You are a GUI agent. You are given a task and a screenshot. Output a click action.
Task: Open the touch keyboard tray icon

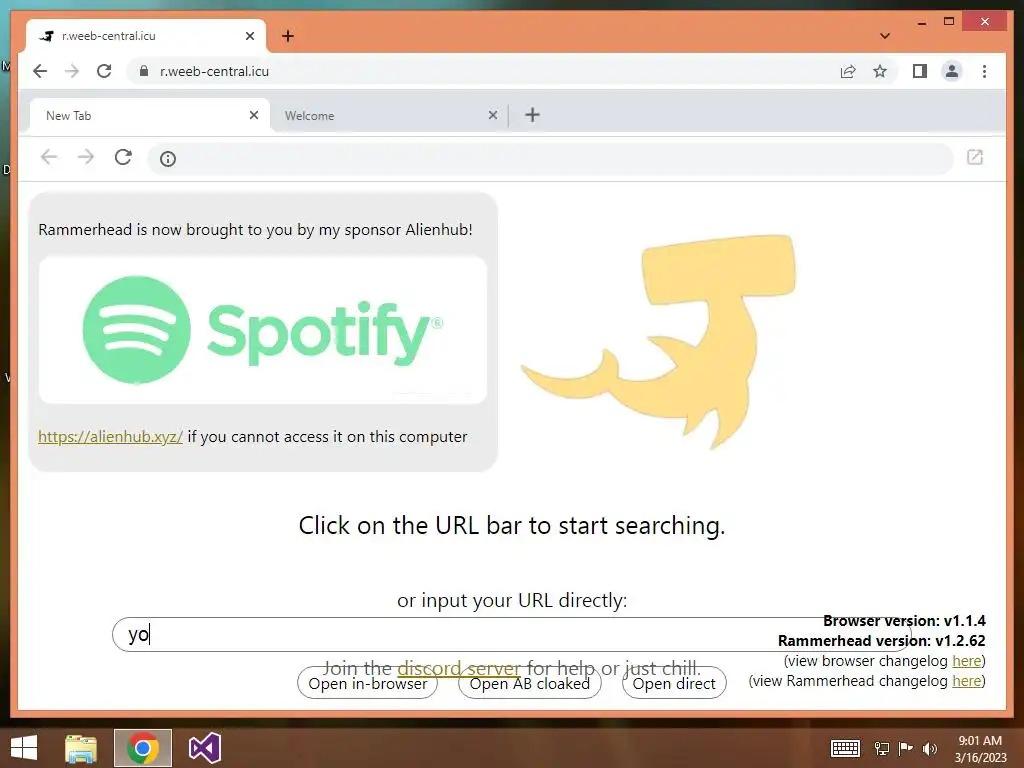pos(845,748)
